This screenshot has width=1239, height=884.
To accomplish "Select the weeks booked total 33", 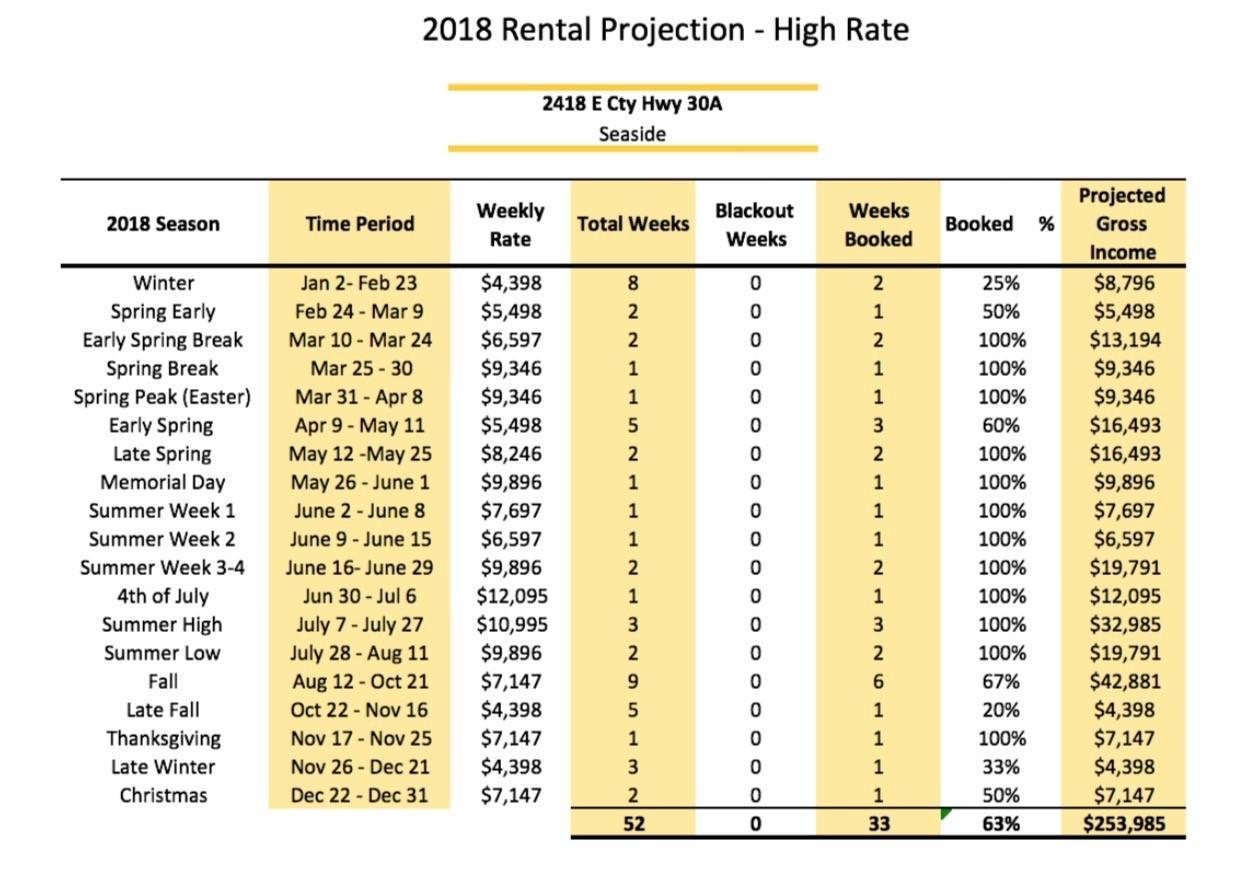I will tap(878, 825).
